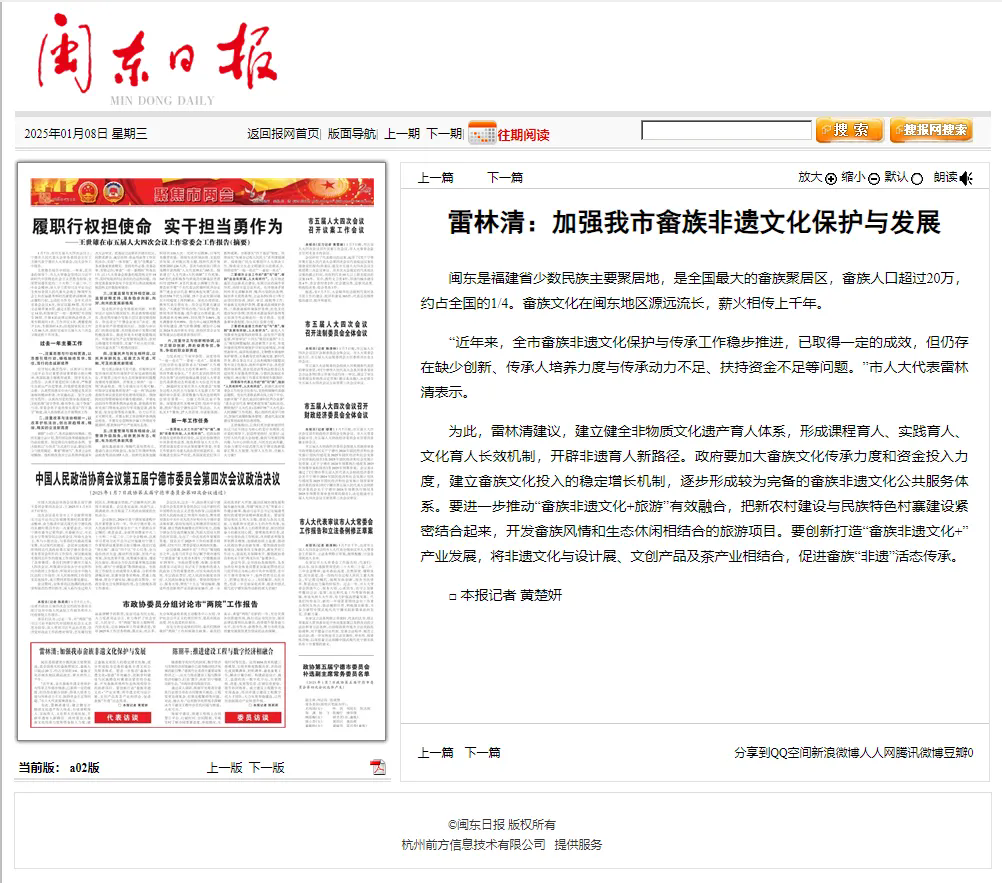Share the article to 腾讯微博

919,753
